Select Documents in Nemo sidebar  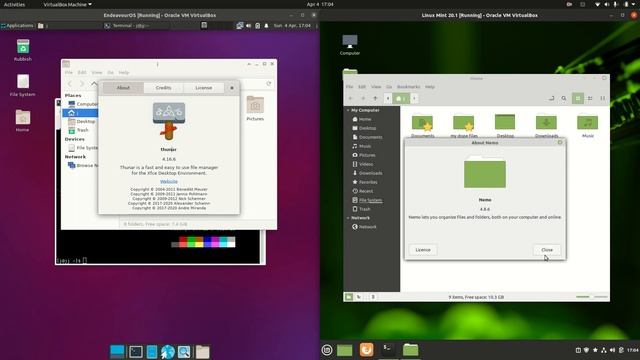(367, 137)
